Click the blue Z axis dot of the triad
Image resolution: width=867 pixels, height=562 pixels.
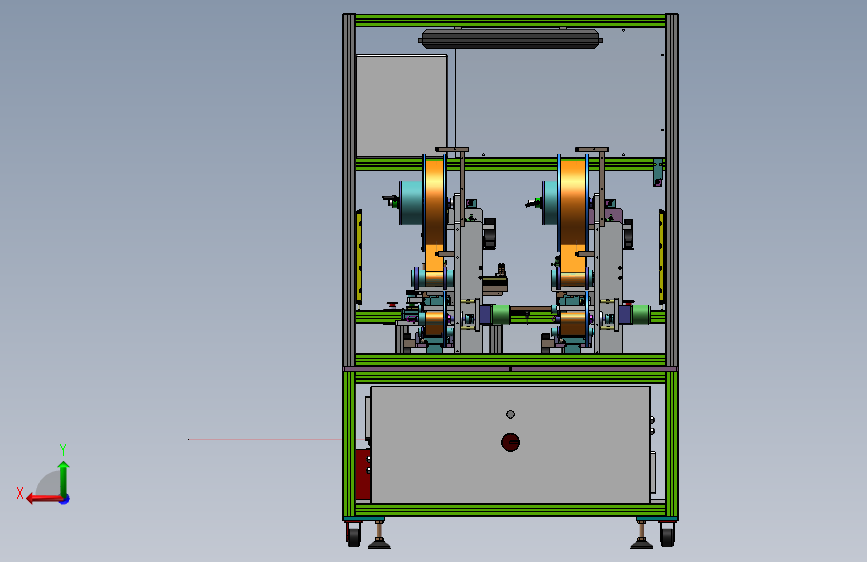coord(65,499)
